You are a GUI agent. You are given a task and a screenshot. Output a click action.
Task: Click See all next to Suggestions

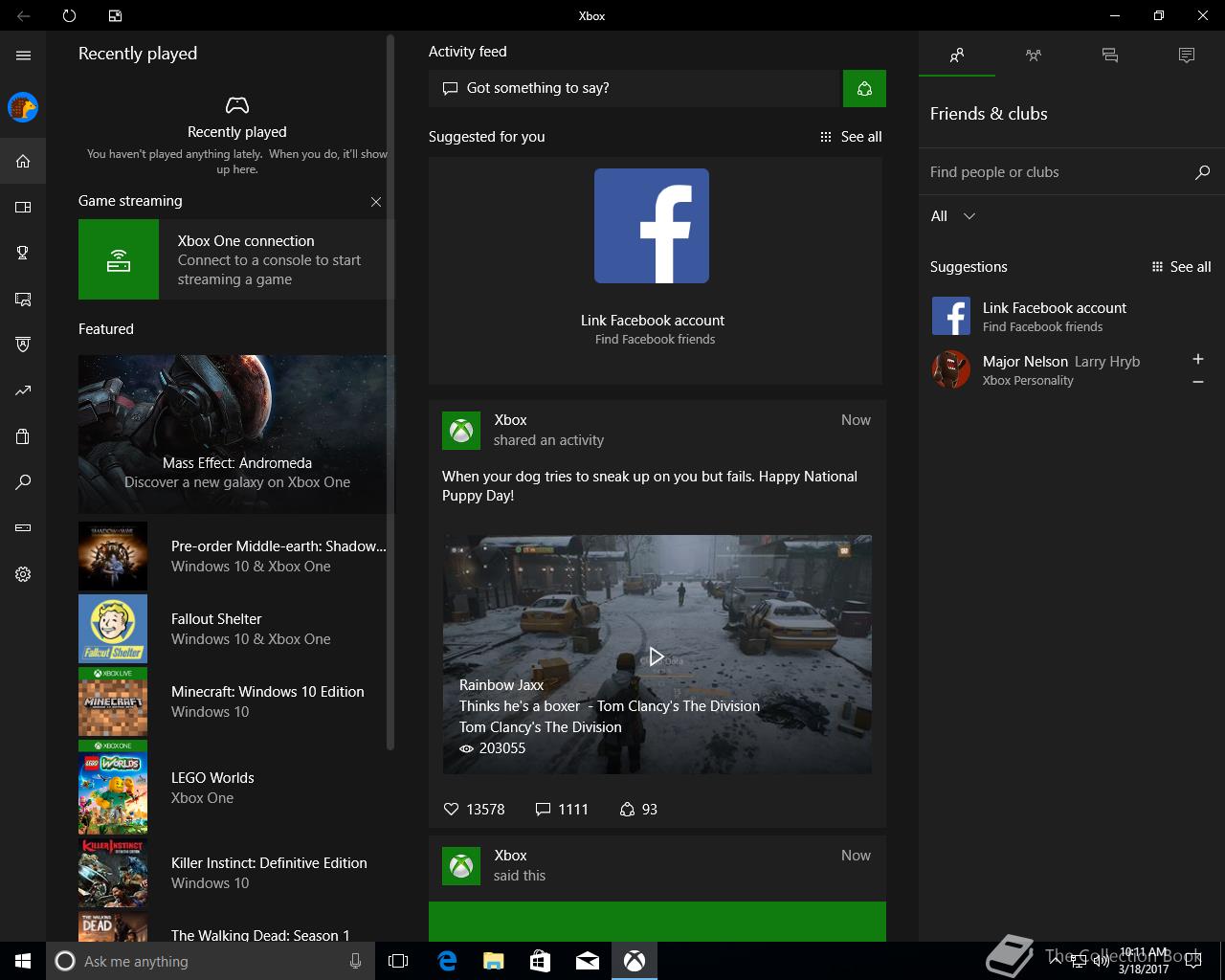pyautogui.click(x=1182, y=267)
